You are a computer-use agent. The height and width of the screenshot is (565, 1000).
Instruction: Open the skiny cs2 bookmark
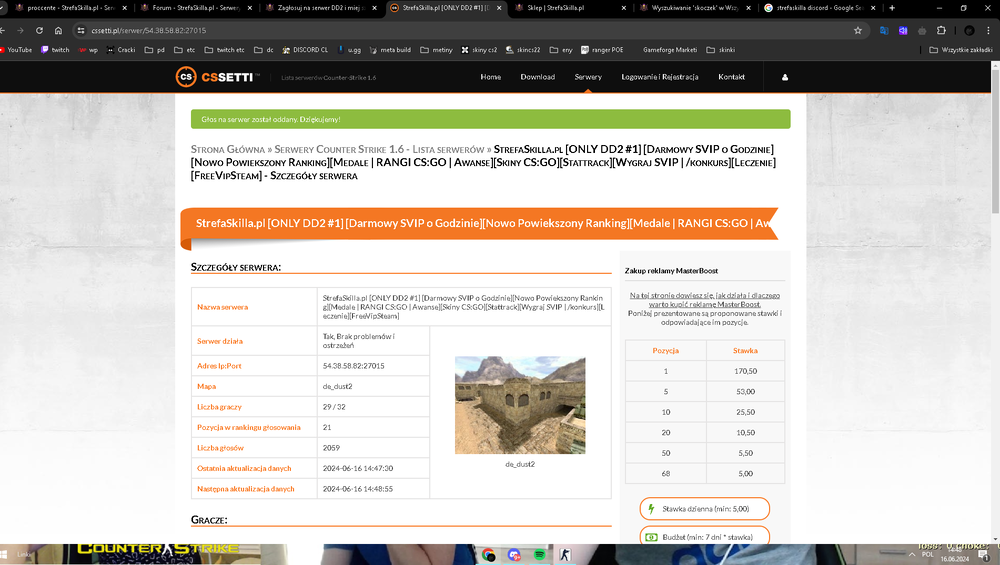[479, 50]
